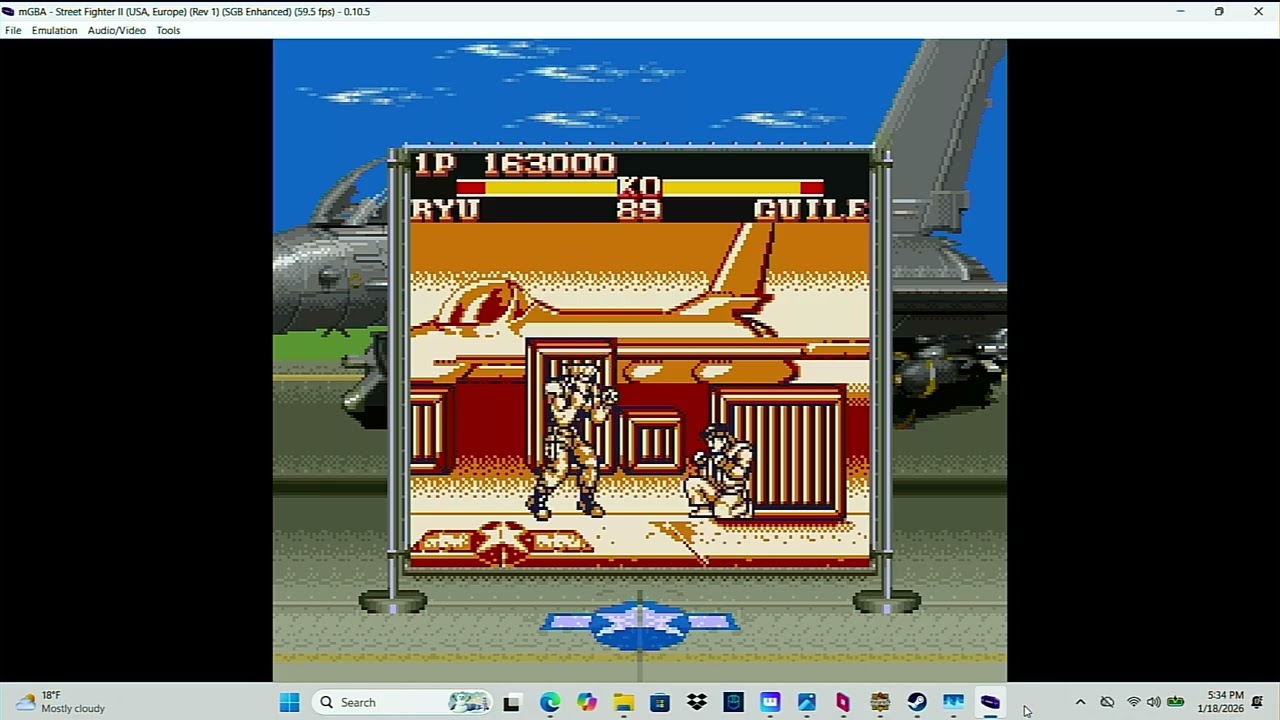
Task: Click the battery status tray icon
Action: (1176, 702)
